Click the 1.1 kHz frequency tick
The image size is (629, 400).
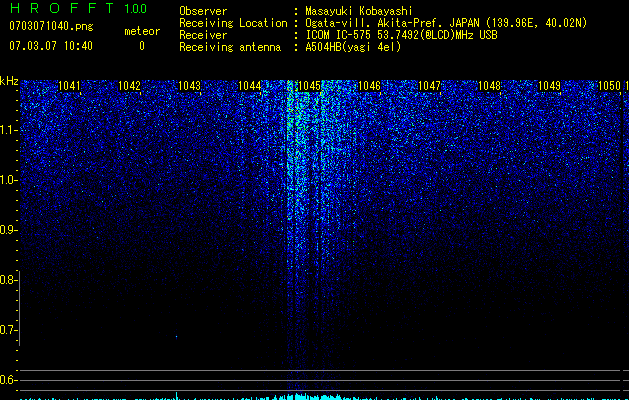click(8, 130)
